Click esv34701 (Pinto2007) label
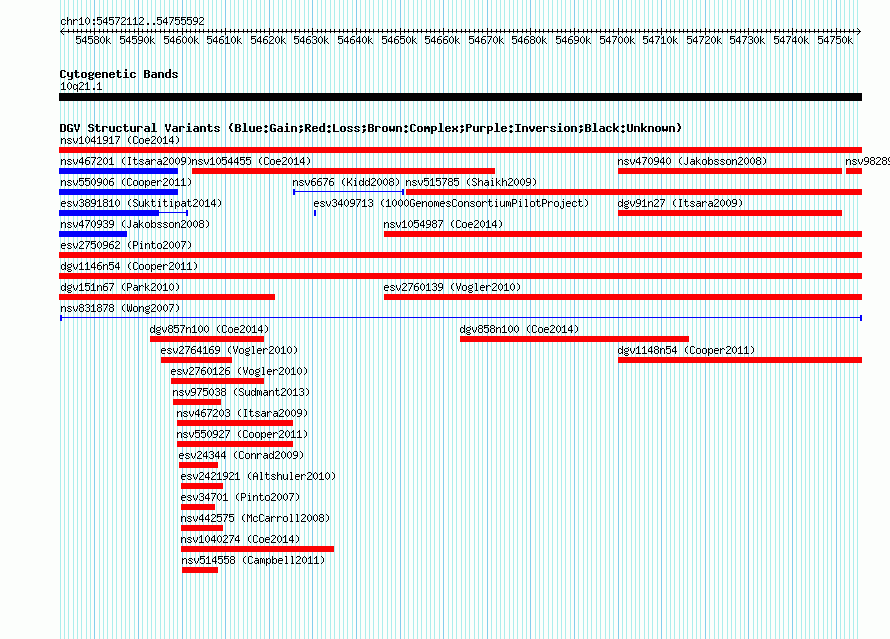This screenshot has height=639, width=890. point(240,497)
